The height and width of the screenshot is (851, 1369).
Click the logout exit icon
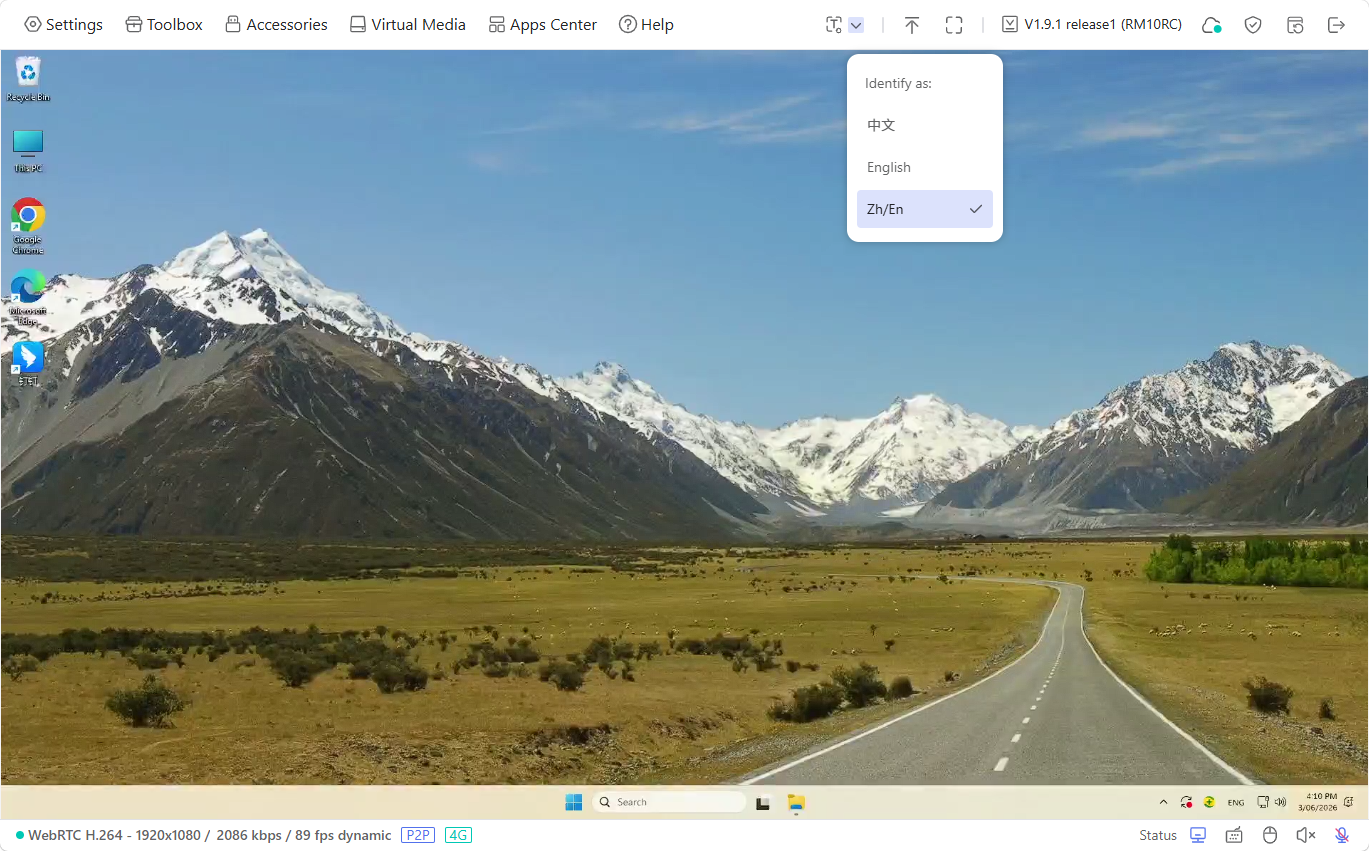1337,25
